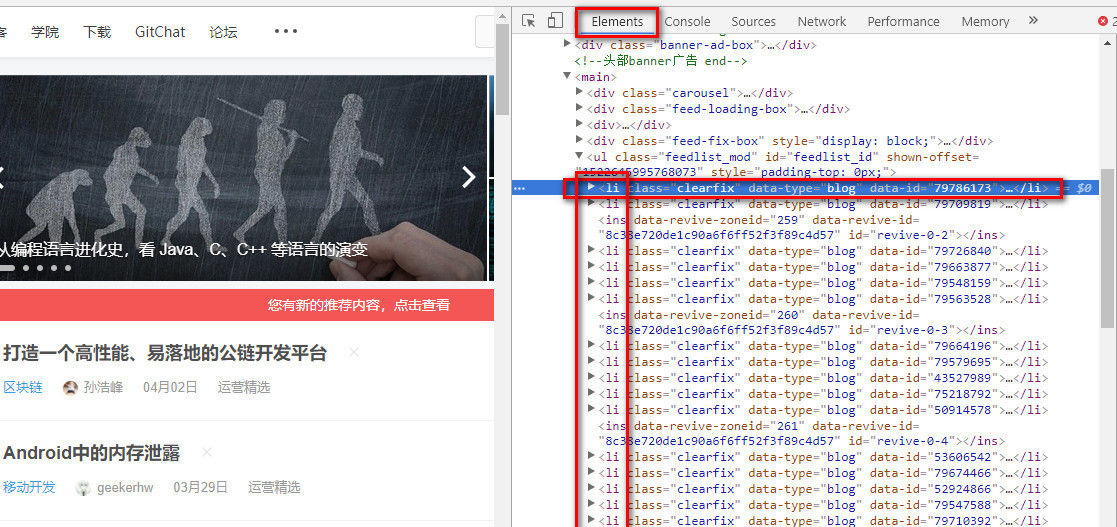The width and height of the screenshot is (1117, 527).
Task: Open the Sources tab
Action: [x=753, y=21]
